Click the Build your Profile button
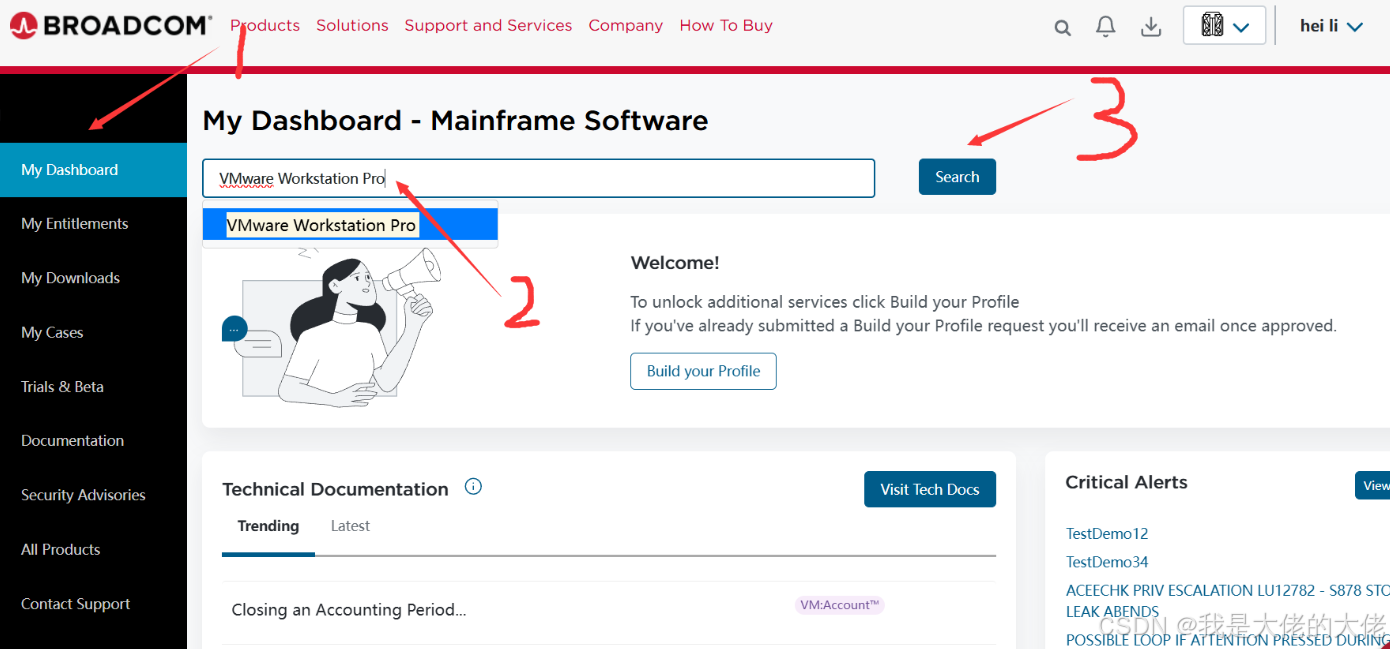The width and height of the screenshot is (1390, 649). pos(703,371)
